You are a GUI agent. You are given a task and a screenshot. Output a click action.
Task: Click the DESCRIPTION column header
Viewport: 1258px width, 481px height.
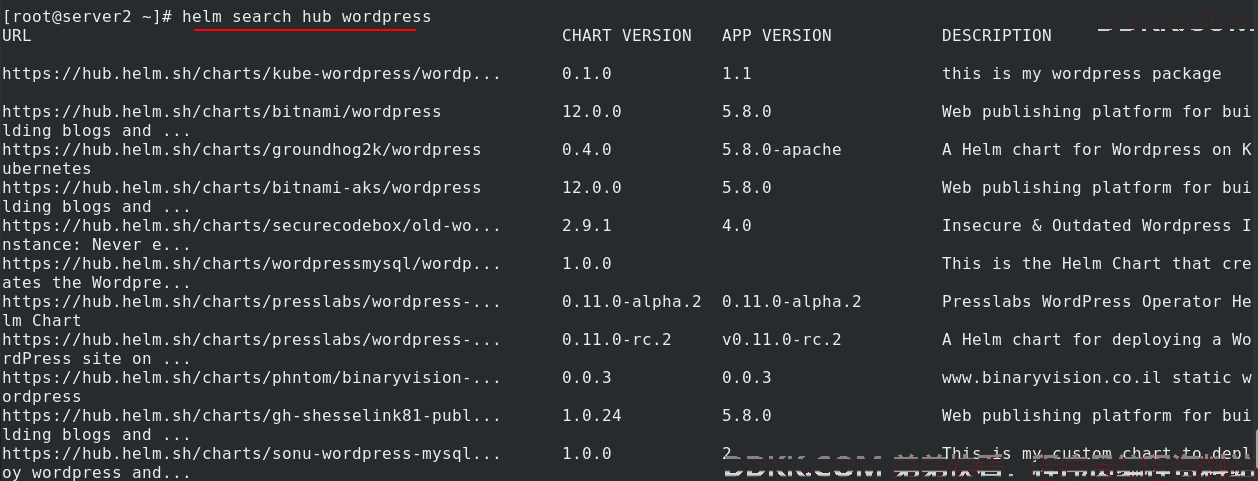coord(997,35)
